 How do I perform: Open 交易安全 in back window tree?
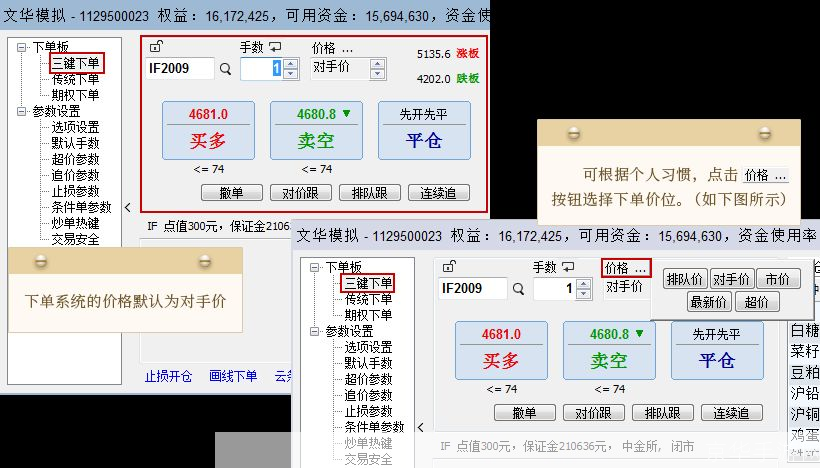[75, 239]
